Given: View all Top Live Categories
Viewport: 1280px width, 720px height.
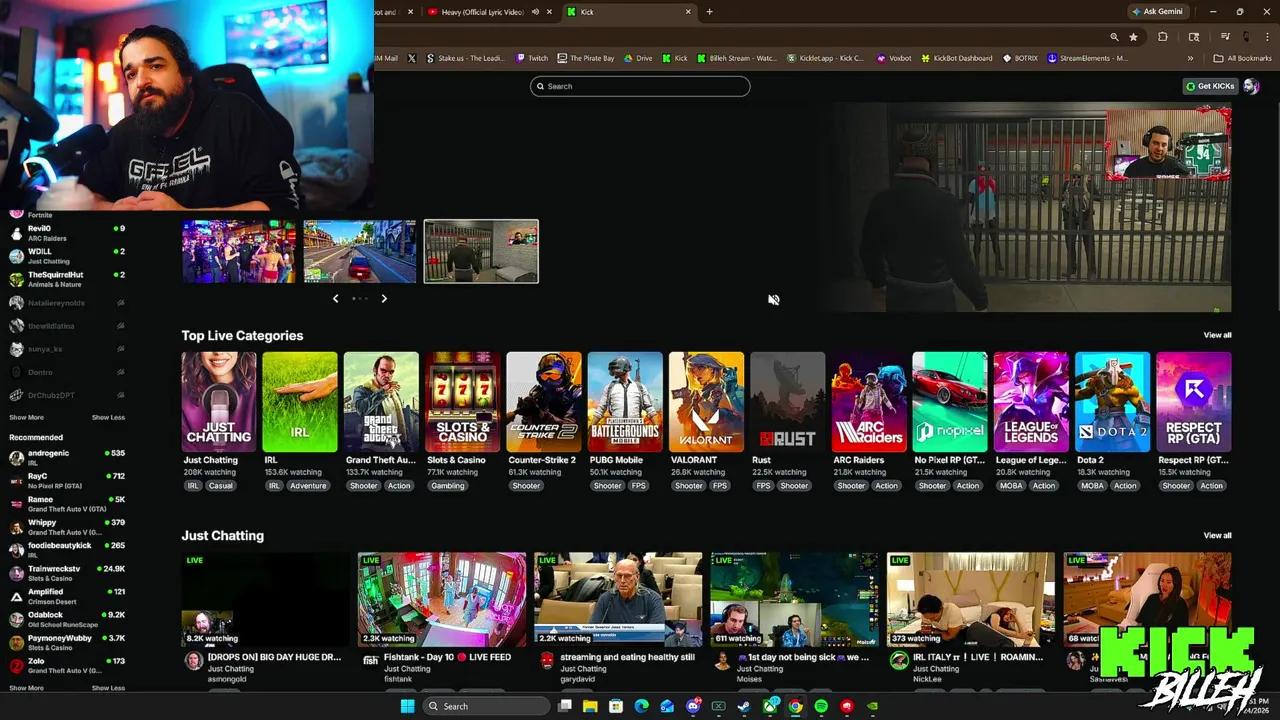Looking at the screenshot, I should pyautogui.click(x=1217, y=335).
